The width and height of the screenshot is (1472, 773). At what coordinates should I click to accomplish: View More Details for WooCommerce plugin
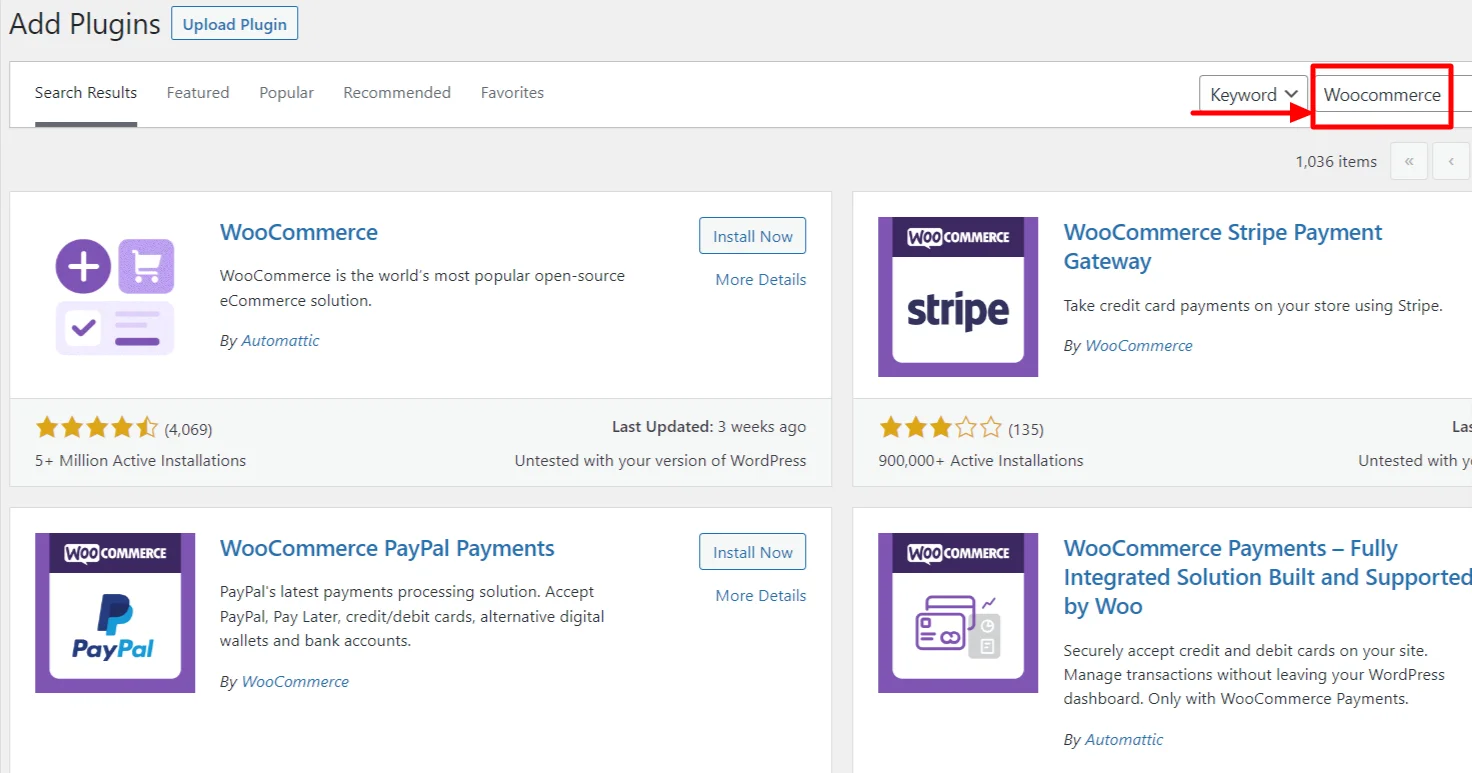click(760, 280)
